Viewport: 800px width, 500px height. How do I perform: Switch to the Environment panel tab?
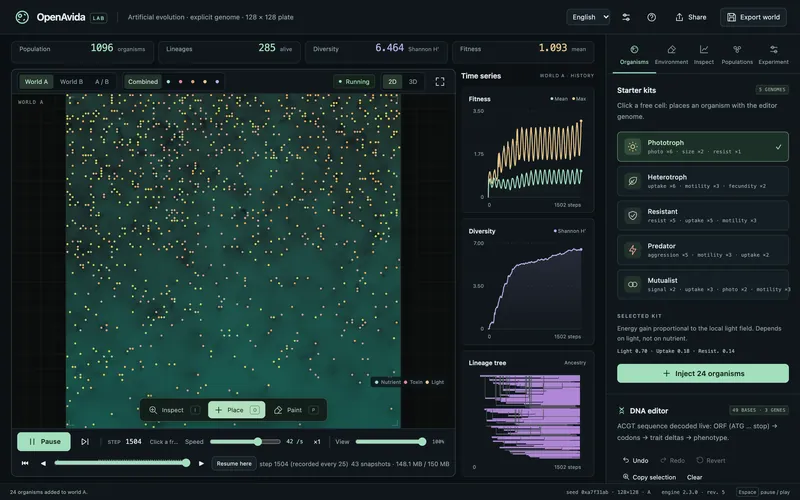tap(671, 55)
